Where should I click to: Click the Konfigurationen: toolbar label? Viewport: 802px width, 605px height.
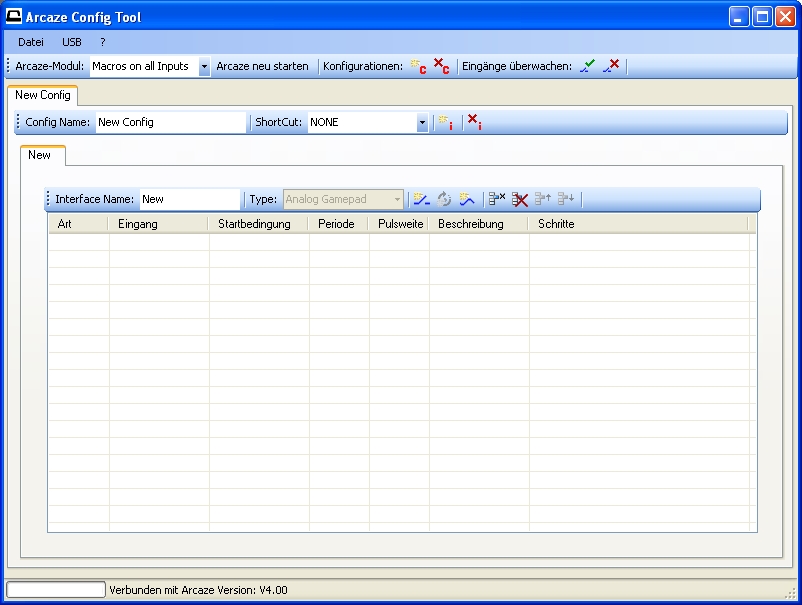pos(363,66)
